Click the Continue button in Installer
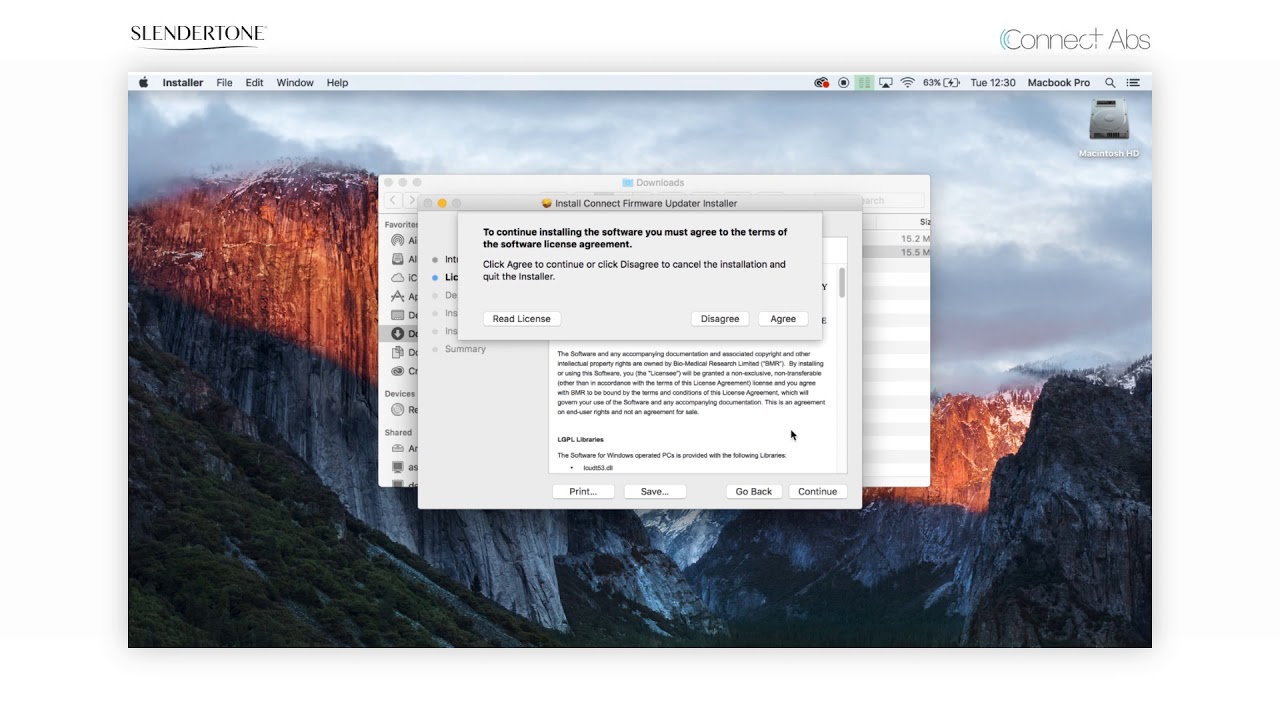This screenshot has width=1280, height=720. pyautogui.click(x=817, y=491)
